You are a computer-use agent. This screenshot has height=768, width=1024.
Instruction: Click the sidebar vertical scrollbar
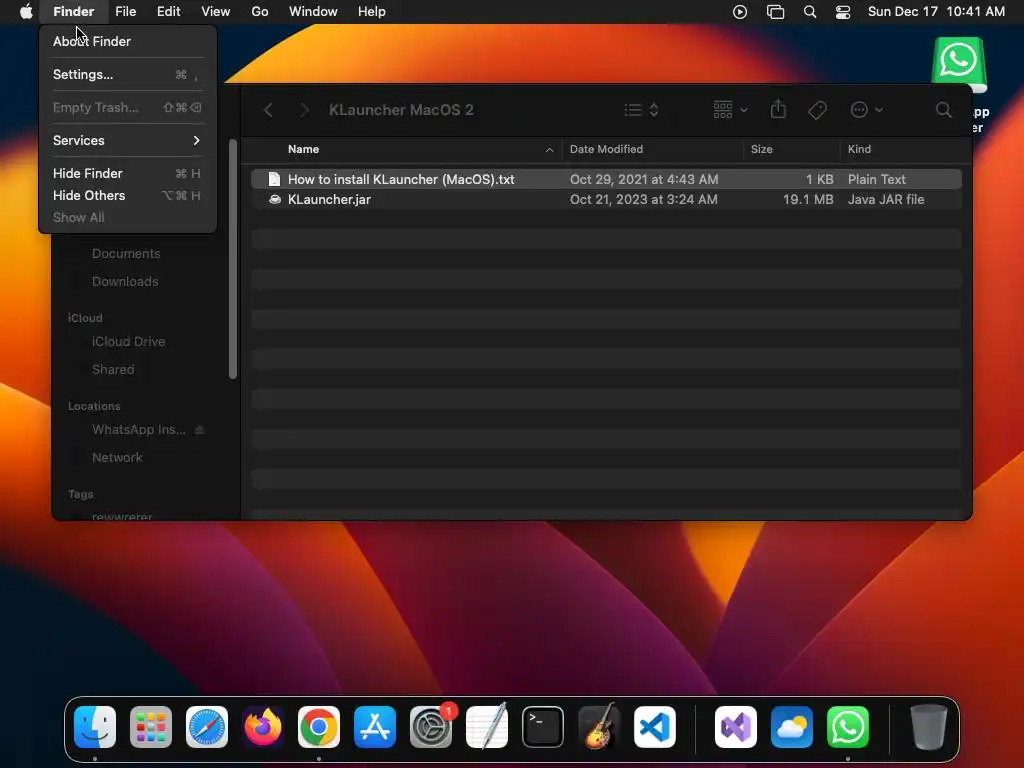pyautogui.click(x=233, y=259)
